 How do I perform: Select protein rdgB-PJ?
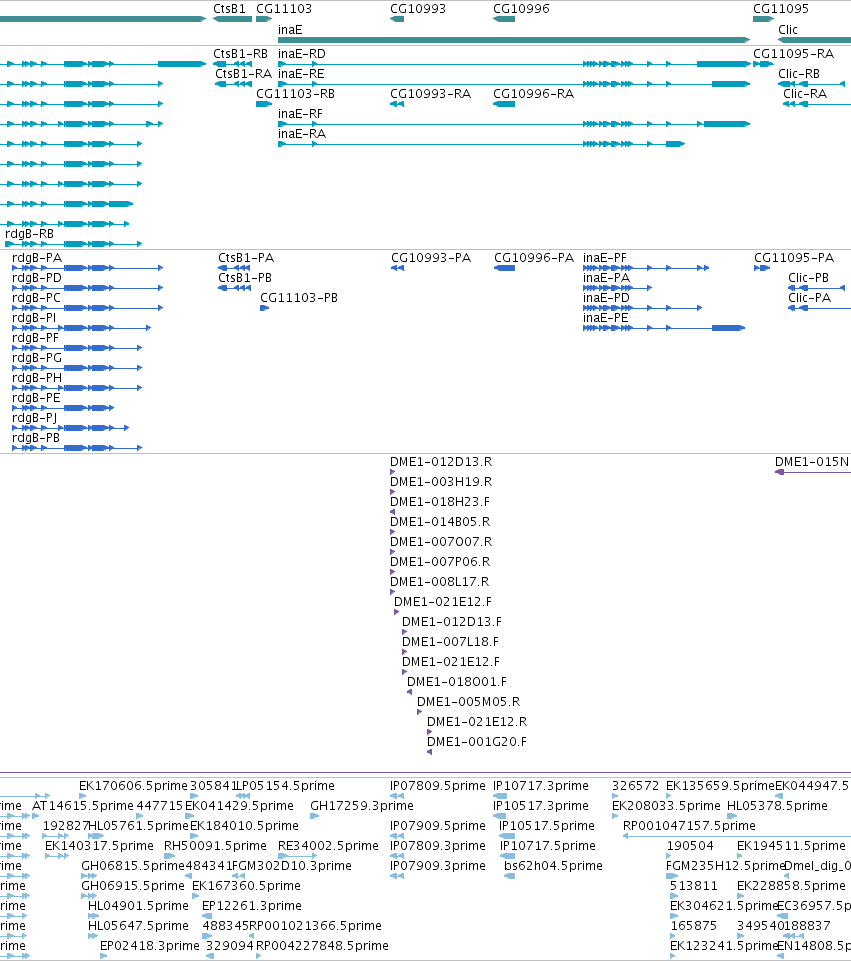[35, 418]
